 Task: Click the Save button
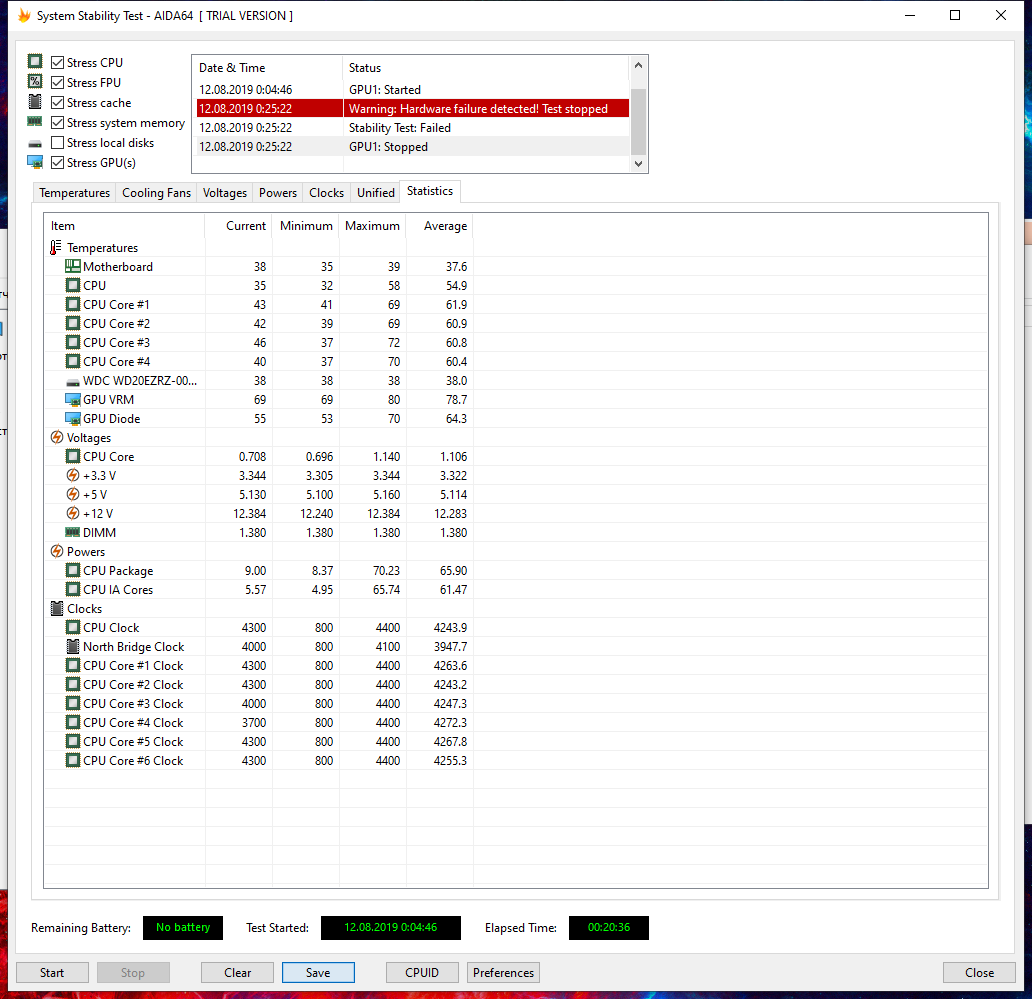pyautogui.click(x=318, y=973)
